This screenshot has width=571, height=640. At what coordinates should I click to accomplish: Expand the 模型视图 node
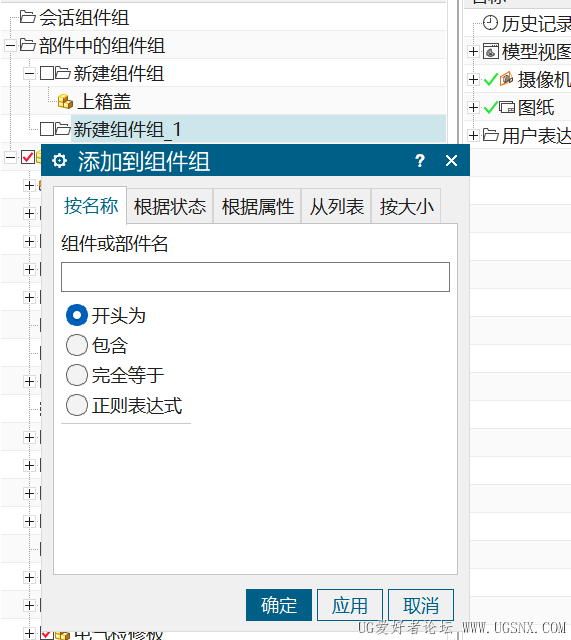(x=473, y=51)
